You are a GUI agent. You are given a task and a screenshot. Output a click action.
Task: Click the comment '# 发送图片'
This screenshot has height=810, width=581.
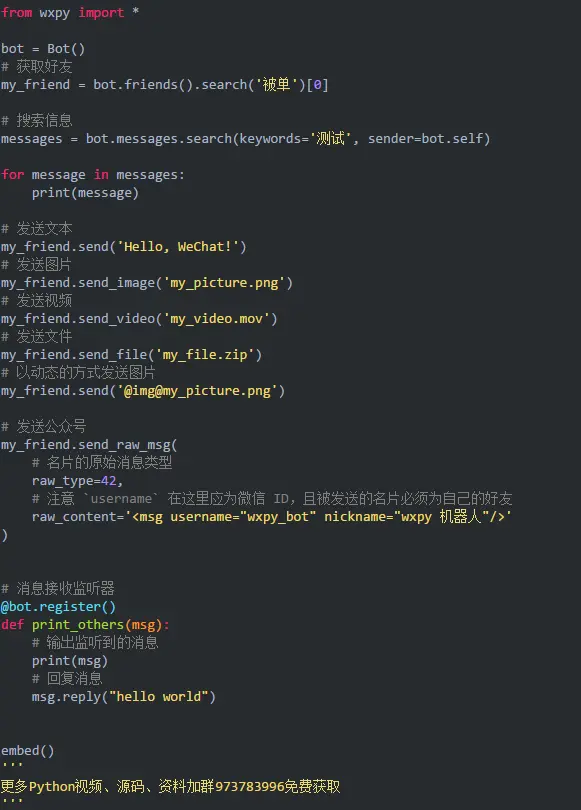tap(37, 264)
